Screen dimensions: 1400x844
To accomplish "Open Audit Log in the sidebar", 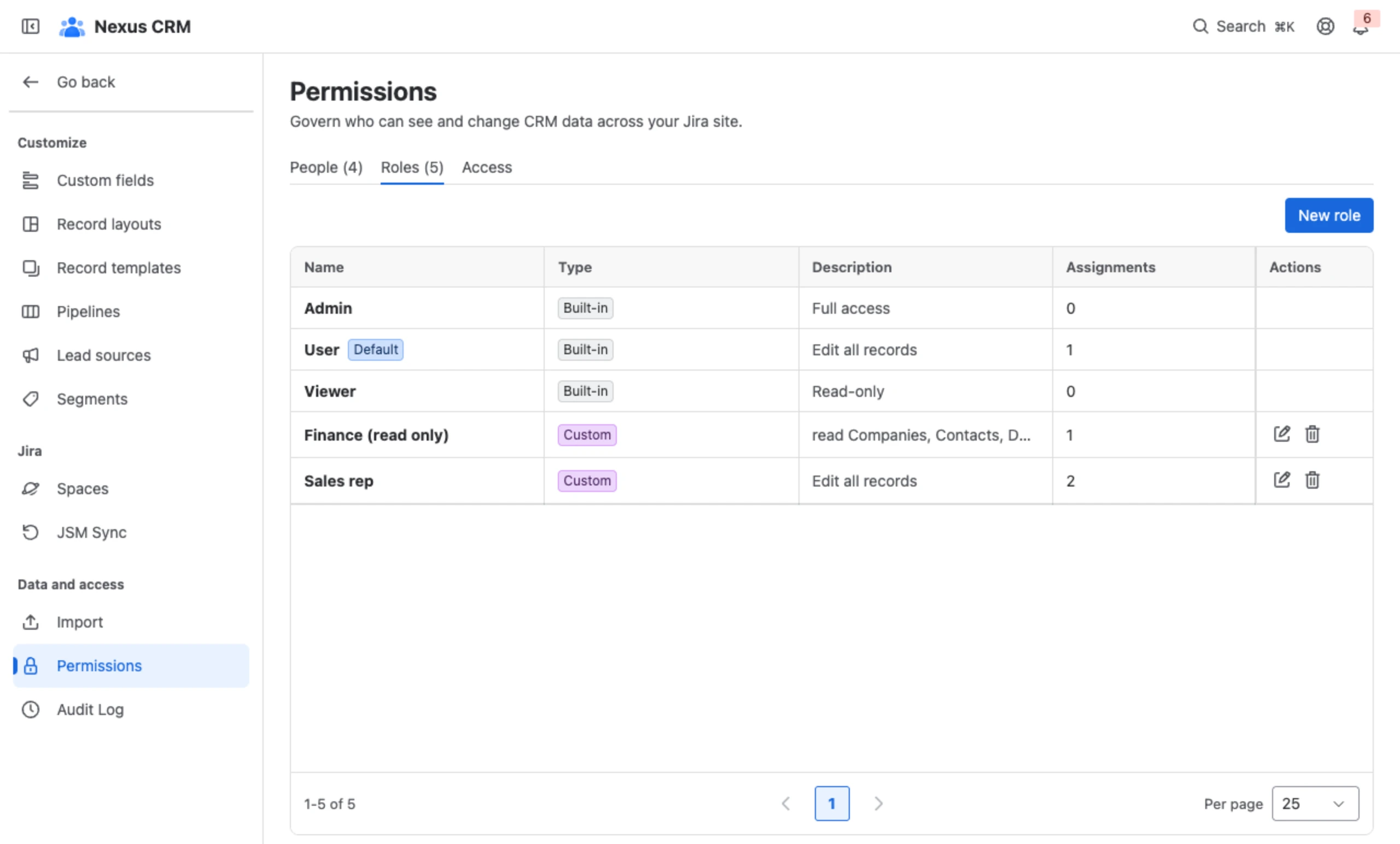I will coord(131,710).
